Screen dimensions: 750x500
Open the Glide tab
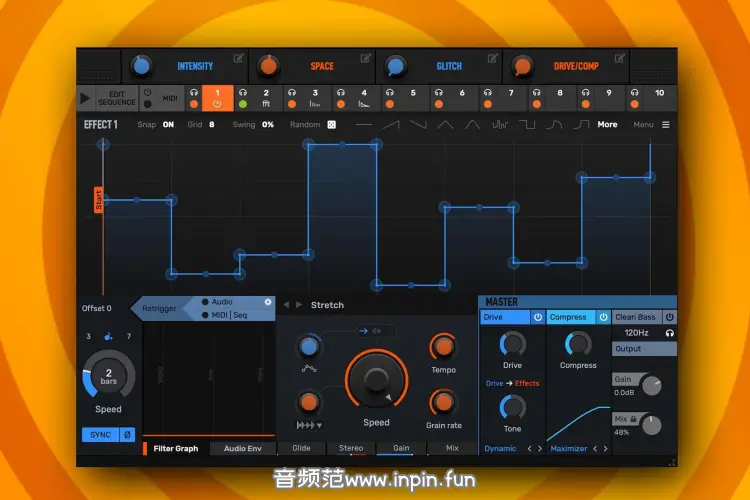(301, 448)
